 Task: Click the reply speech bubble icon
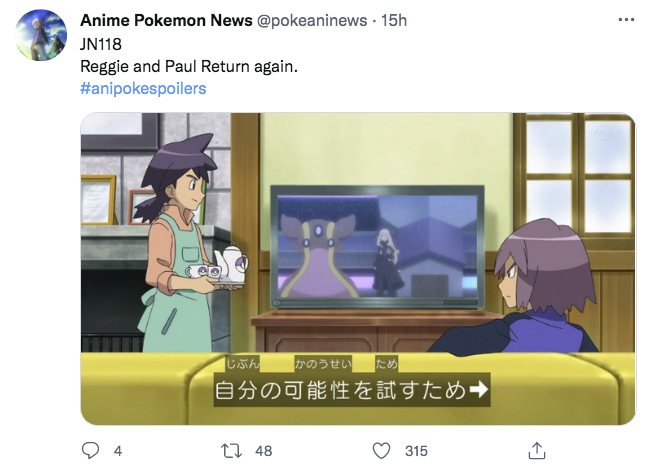[x=90, y=451]
